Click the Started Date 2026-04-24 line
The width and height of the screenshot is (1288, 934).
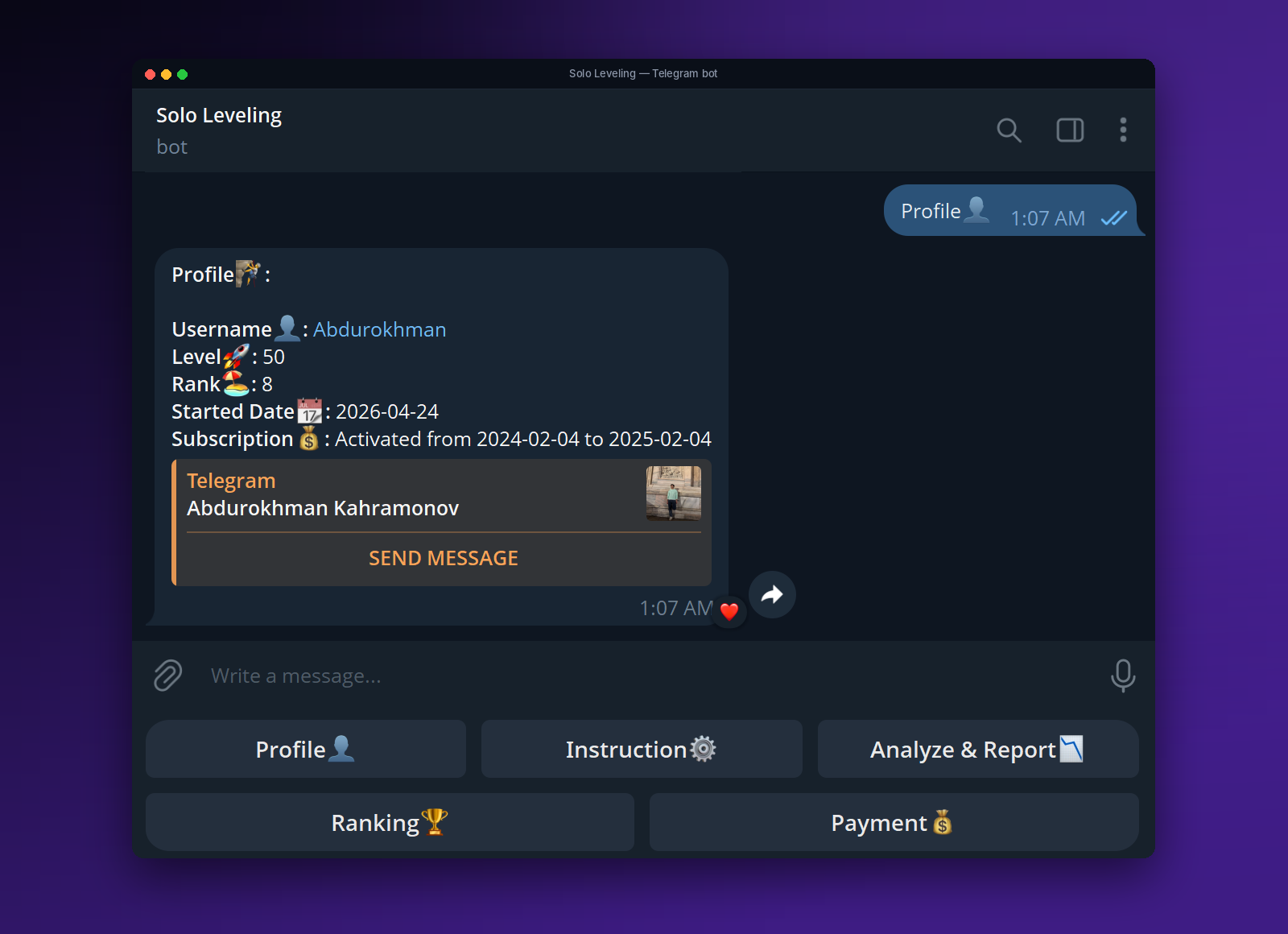click(305, 411)
